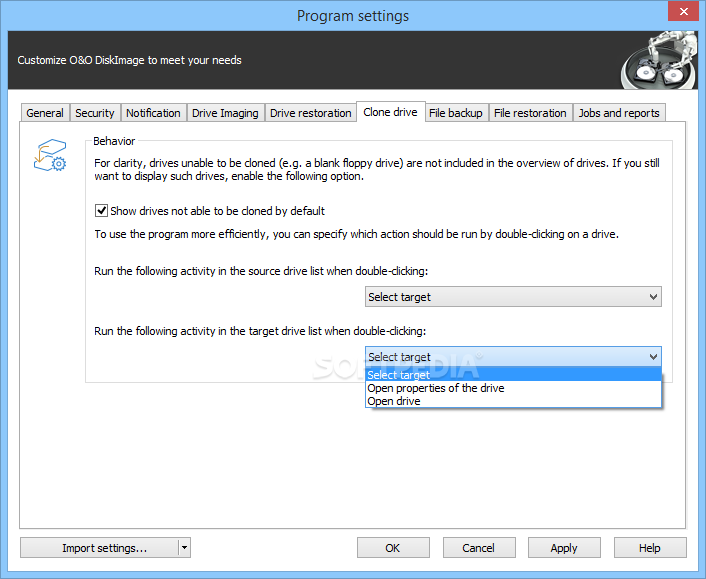Click the Apply button

point(564,547)
